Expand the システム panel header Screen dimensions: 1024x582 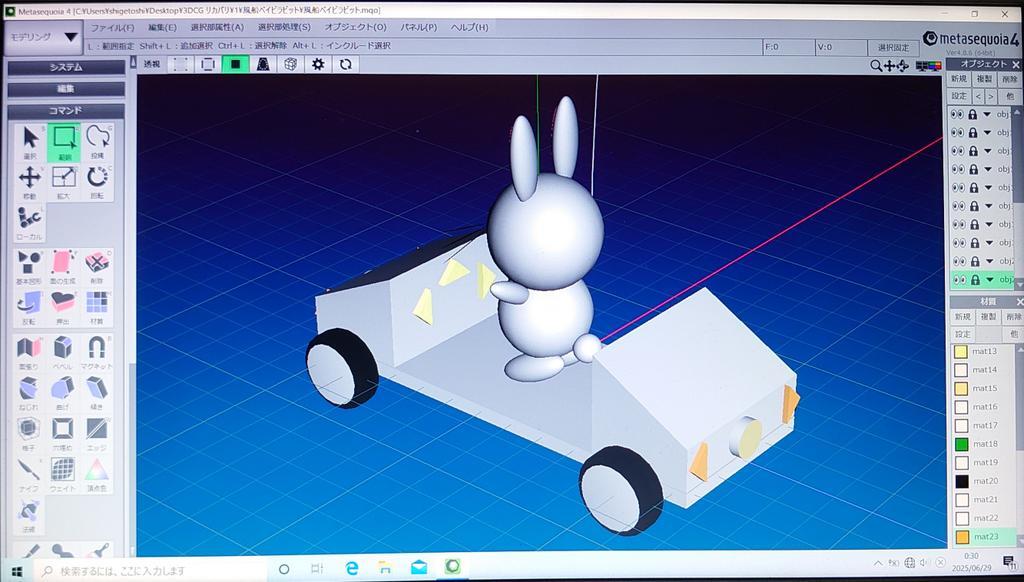click(x=66, y=67)
